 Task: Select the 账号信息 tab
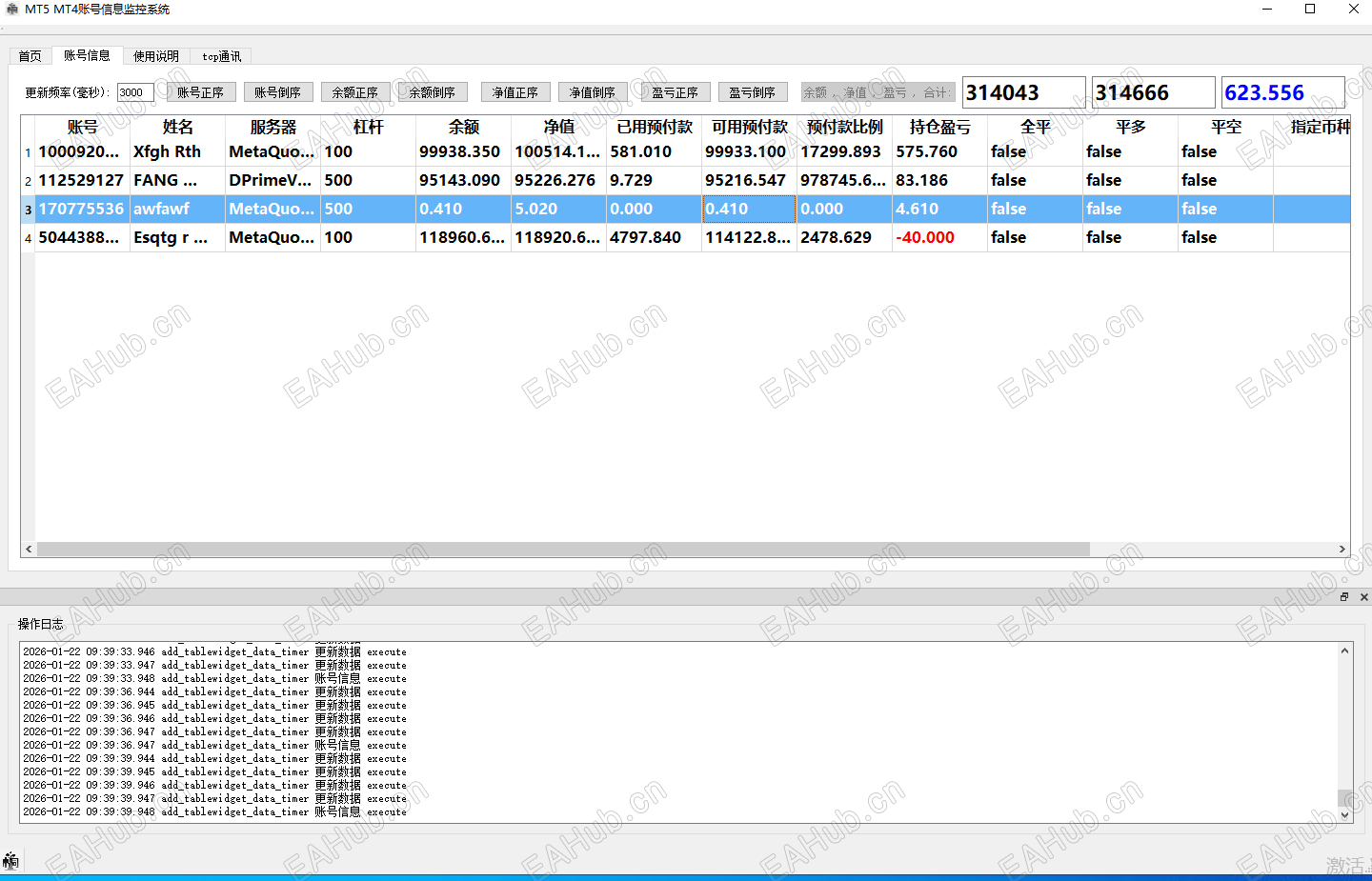(x=87, y=55)
